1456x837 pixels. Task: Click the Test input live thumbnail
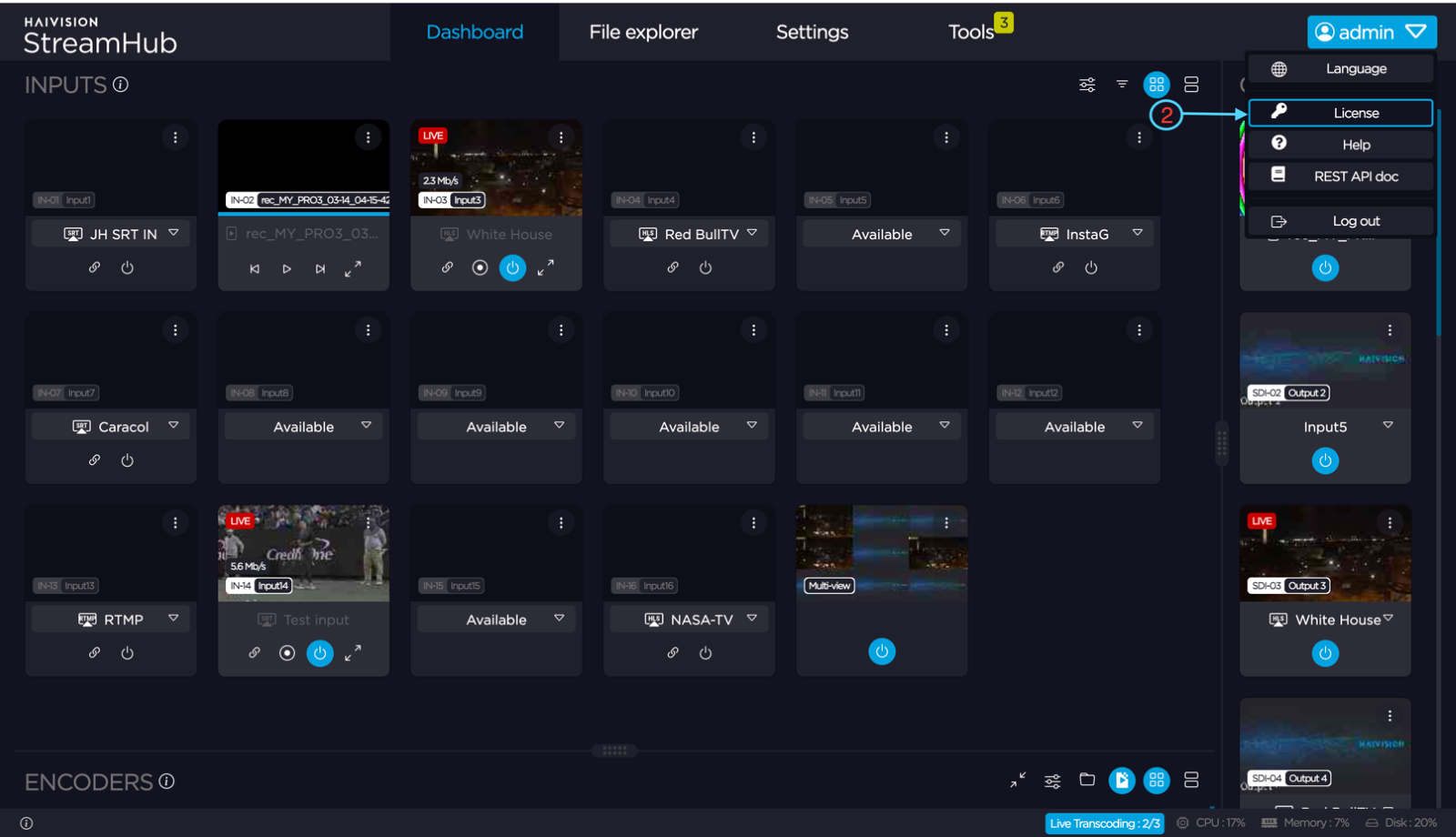(303, 552)
